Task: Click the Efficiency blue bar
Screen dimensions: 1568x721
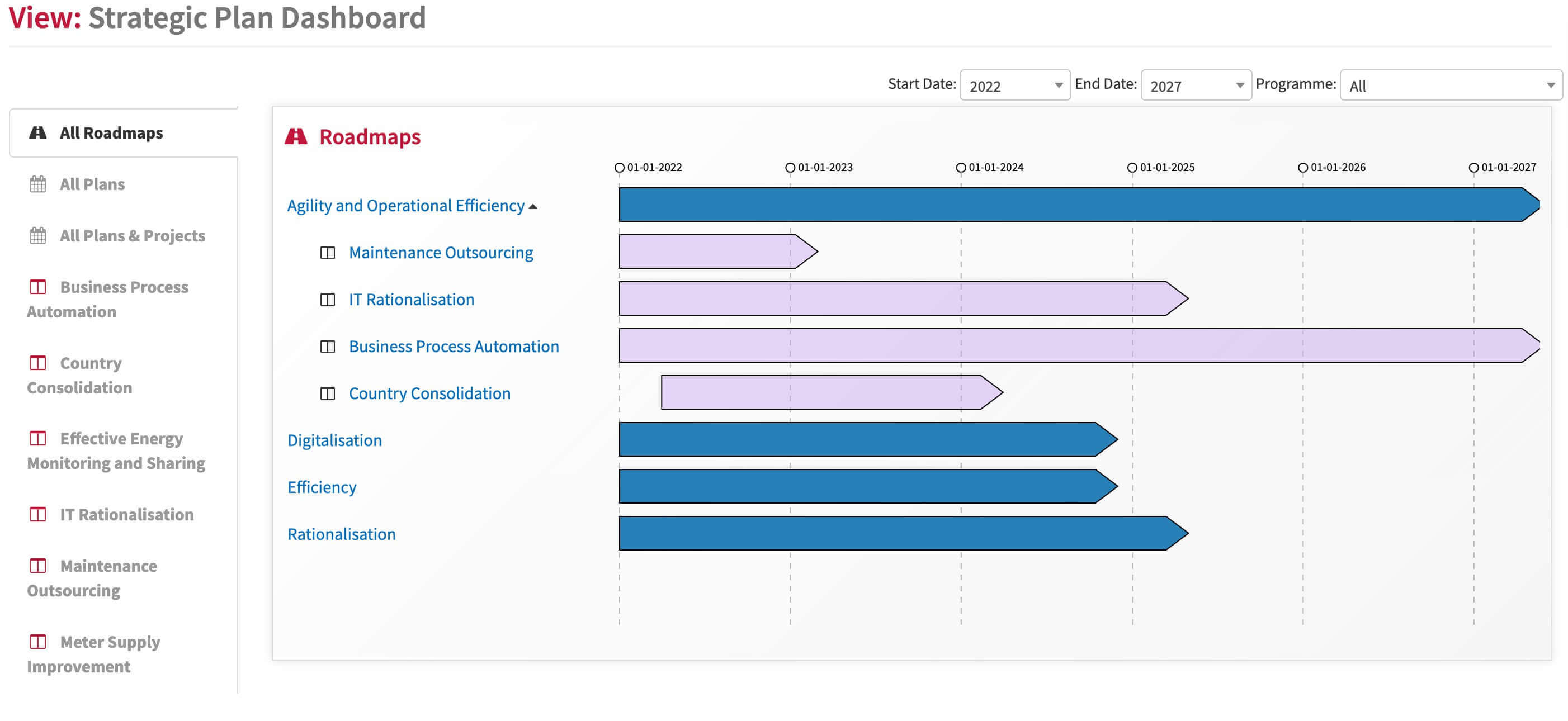Action: [868, 486]
